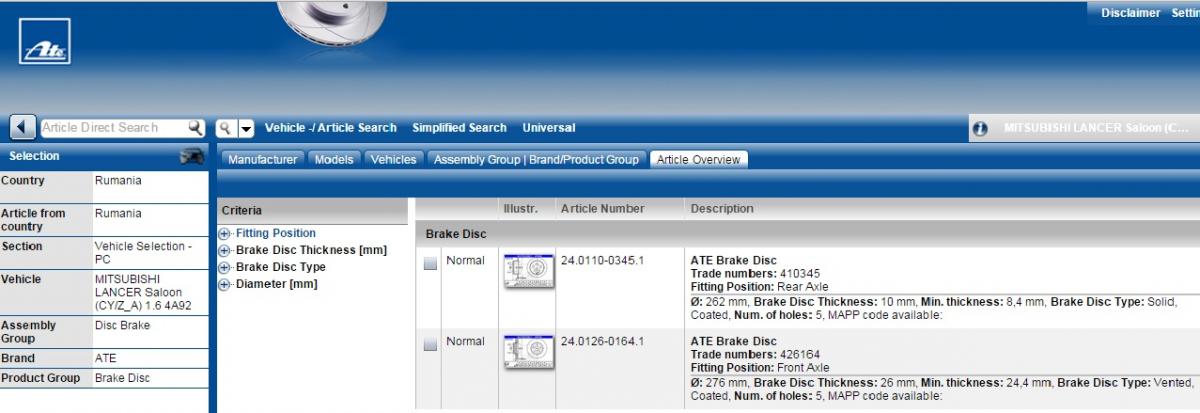Open the search mode dropdown arrow
The height and width of the screenshot is (413, 1200).
[x=246, y=129]
